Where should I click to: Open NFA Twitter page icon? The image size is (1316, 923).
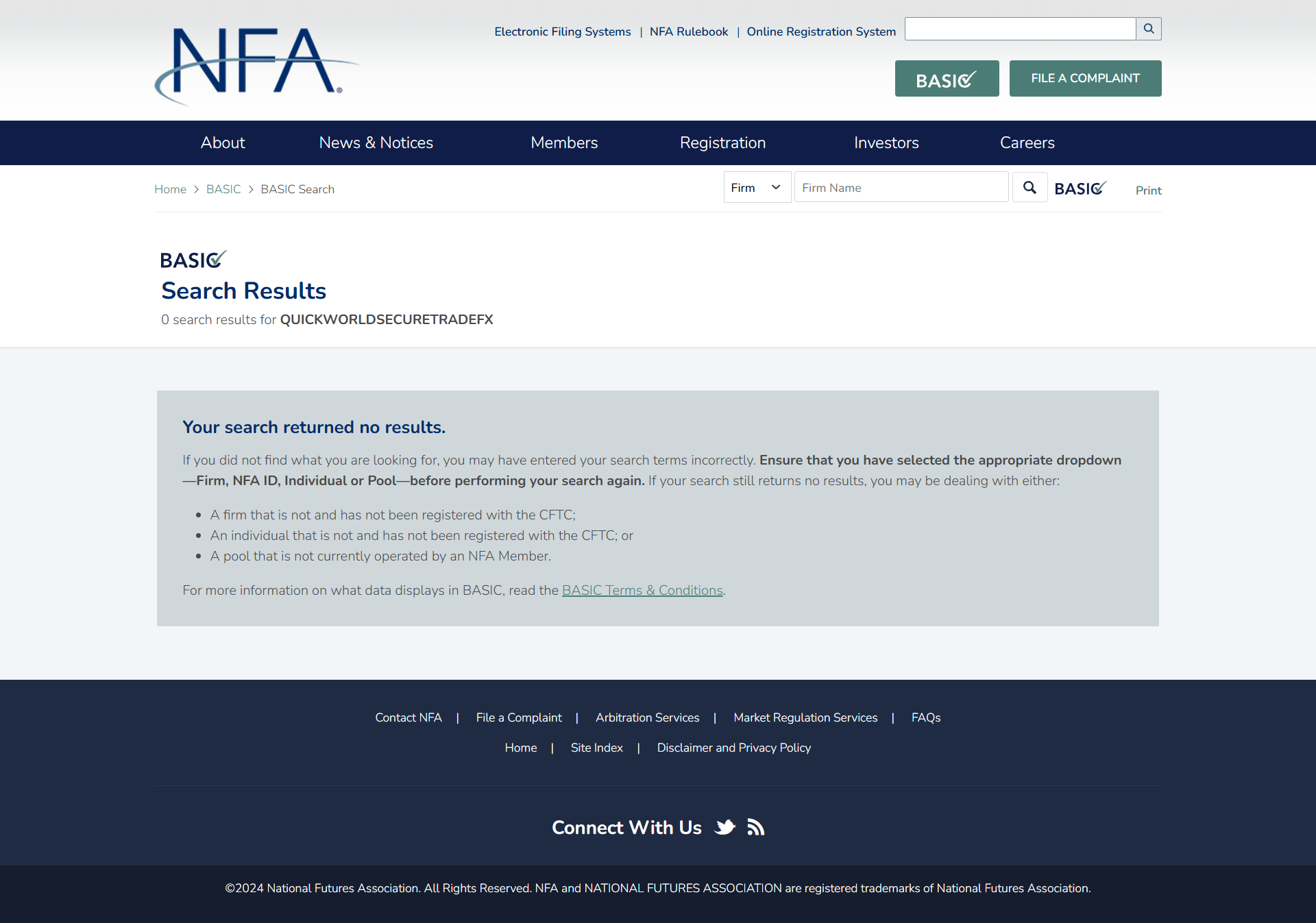724,828
